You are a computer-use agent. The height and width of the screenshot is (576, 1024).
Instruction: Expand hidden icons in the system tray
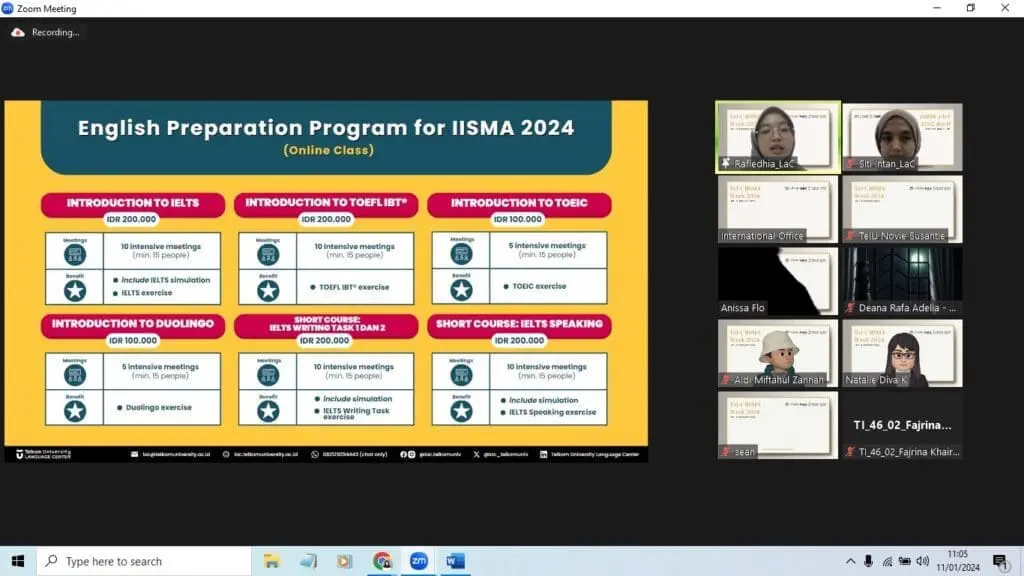851,561
